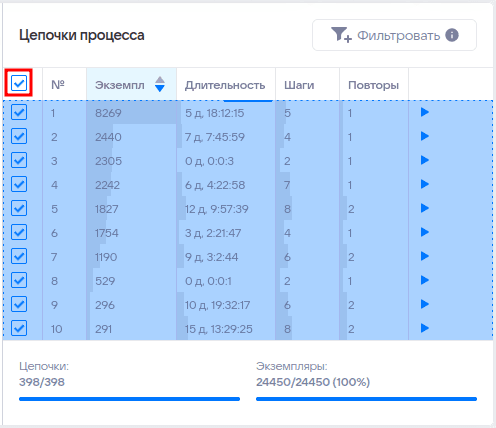Select duration cell 6 д, 4:22:58
This screenshot has height=428, width=496.
tap(215, 185)
